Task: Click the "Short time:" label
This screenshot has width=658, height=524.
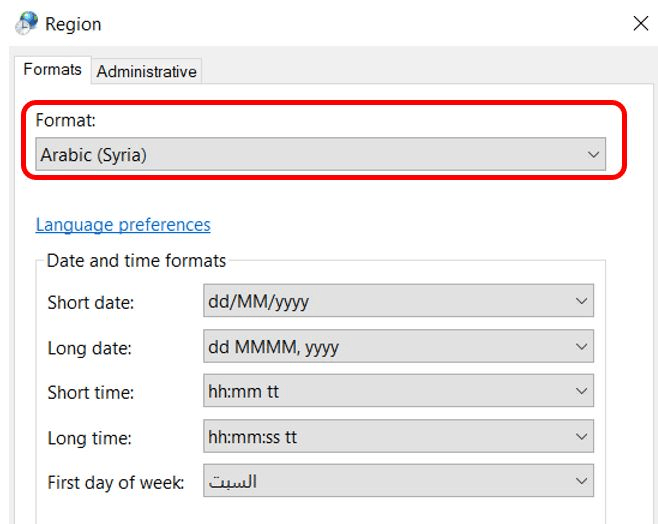Action: coord(89,393)
